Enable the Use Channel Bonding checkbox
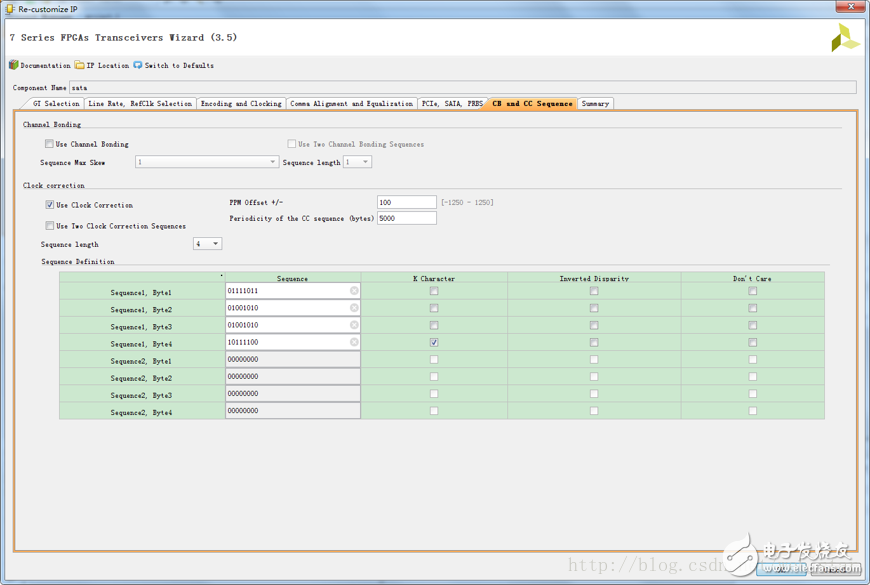Image resolution: width=870 pixels, height=585 pixels. pos(49,144)
